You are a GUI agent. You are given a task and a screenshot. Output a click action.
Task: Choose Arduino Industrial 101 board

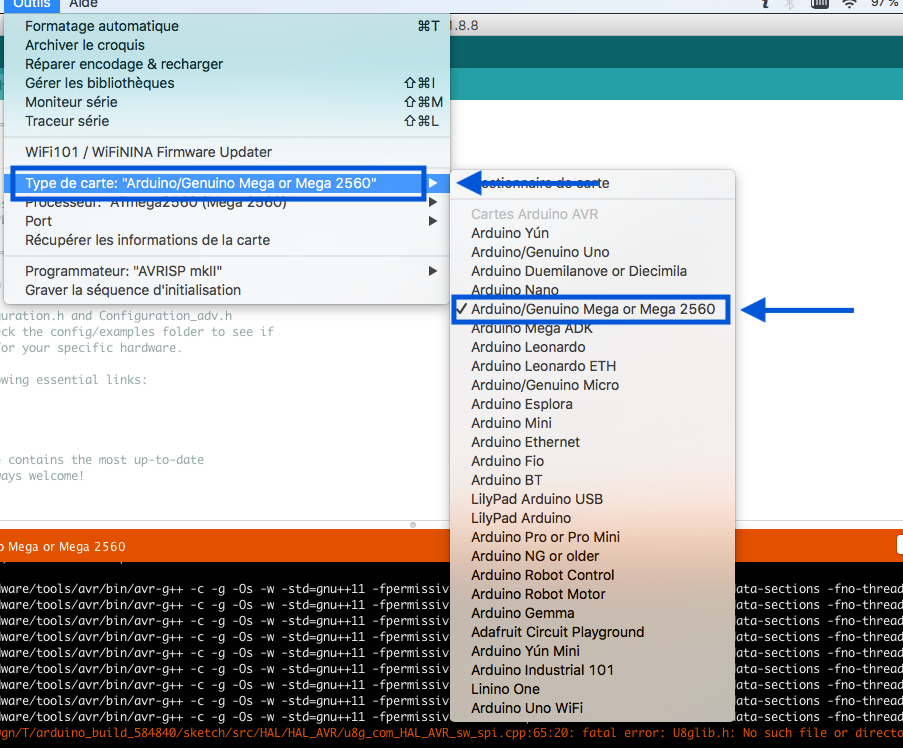[593, 670]
